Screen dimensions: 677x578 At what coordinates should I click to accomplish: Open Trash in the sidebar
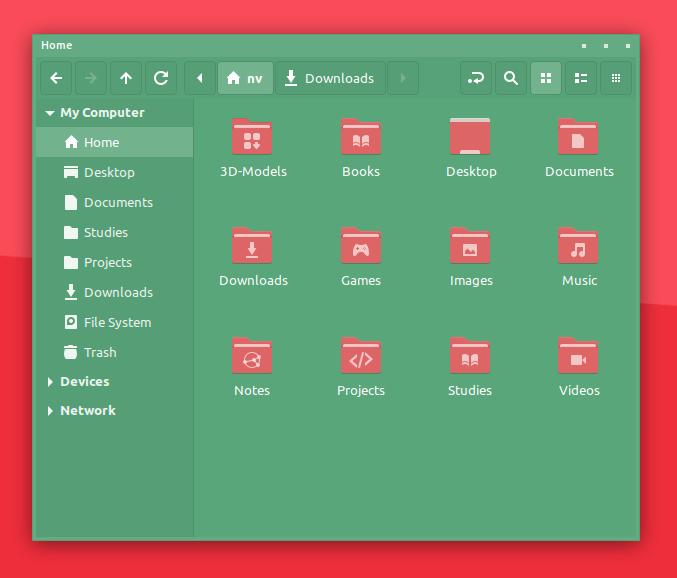(x=114, y=352)
